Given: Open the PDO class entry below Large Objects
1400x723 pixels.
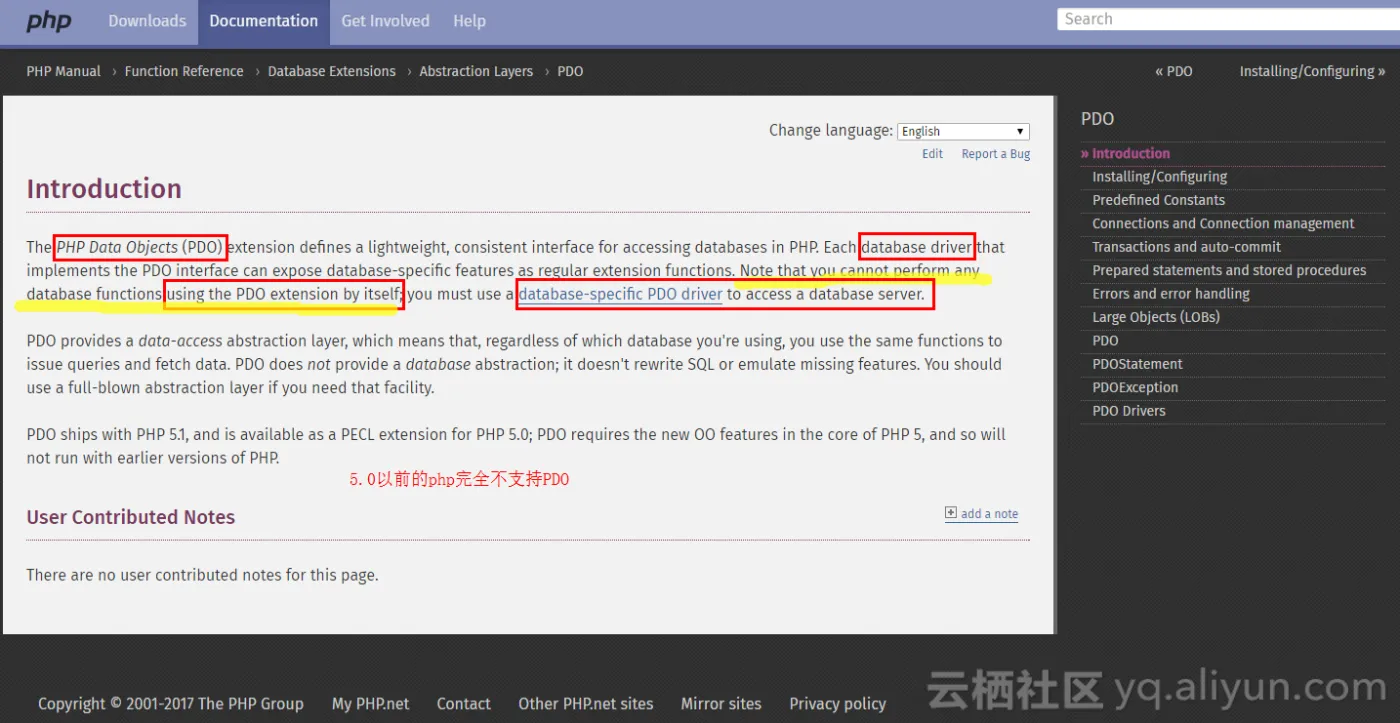Looking at the screenshot, I should coord(1106,340).
